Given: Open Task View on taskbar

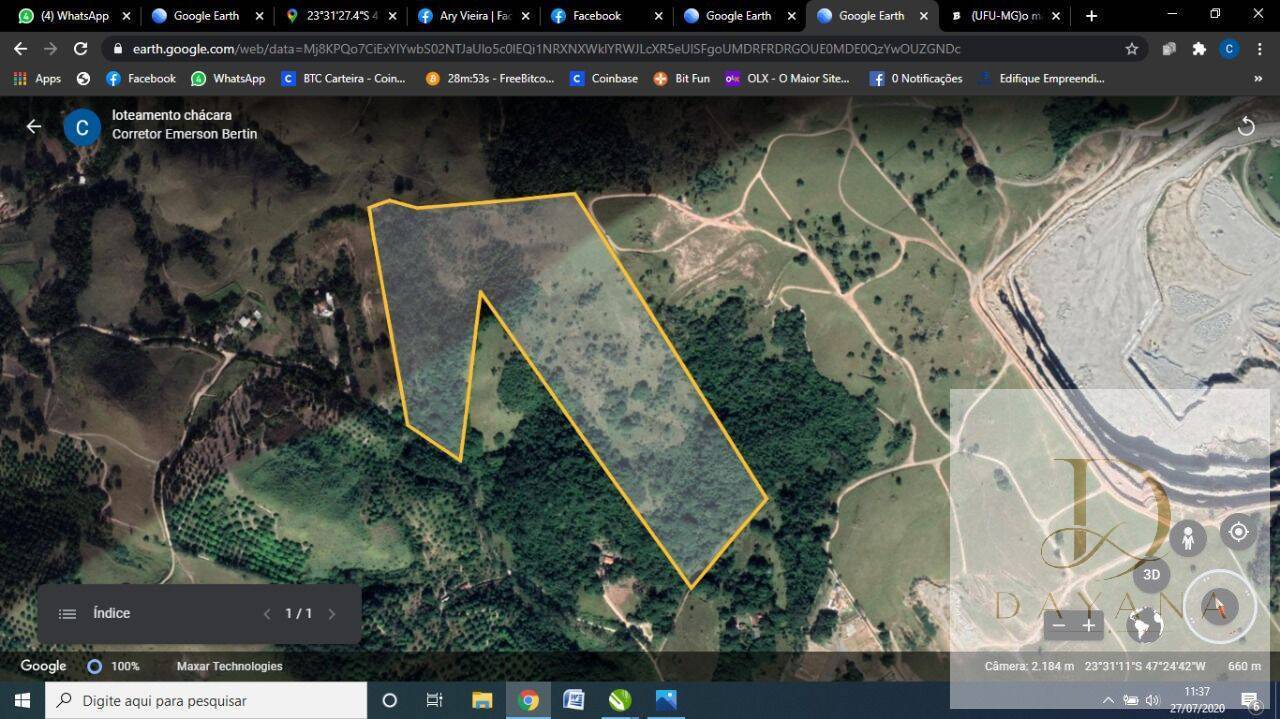Looking at the screenshot, I should click(x=435, y=700).
